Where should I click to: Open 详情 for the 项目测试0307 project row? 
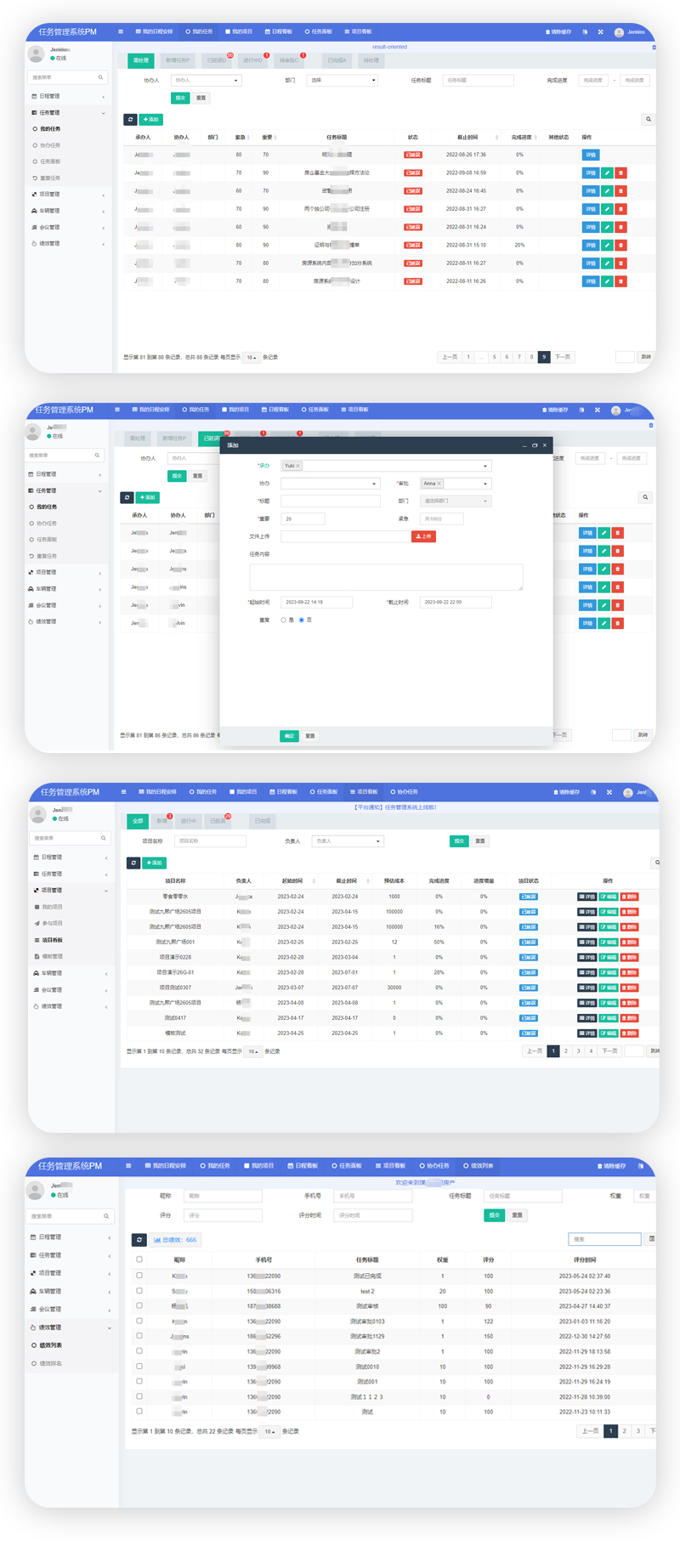587,988
